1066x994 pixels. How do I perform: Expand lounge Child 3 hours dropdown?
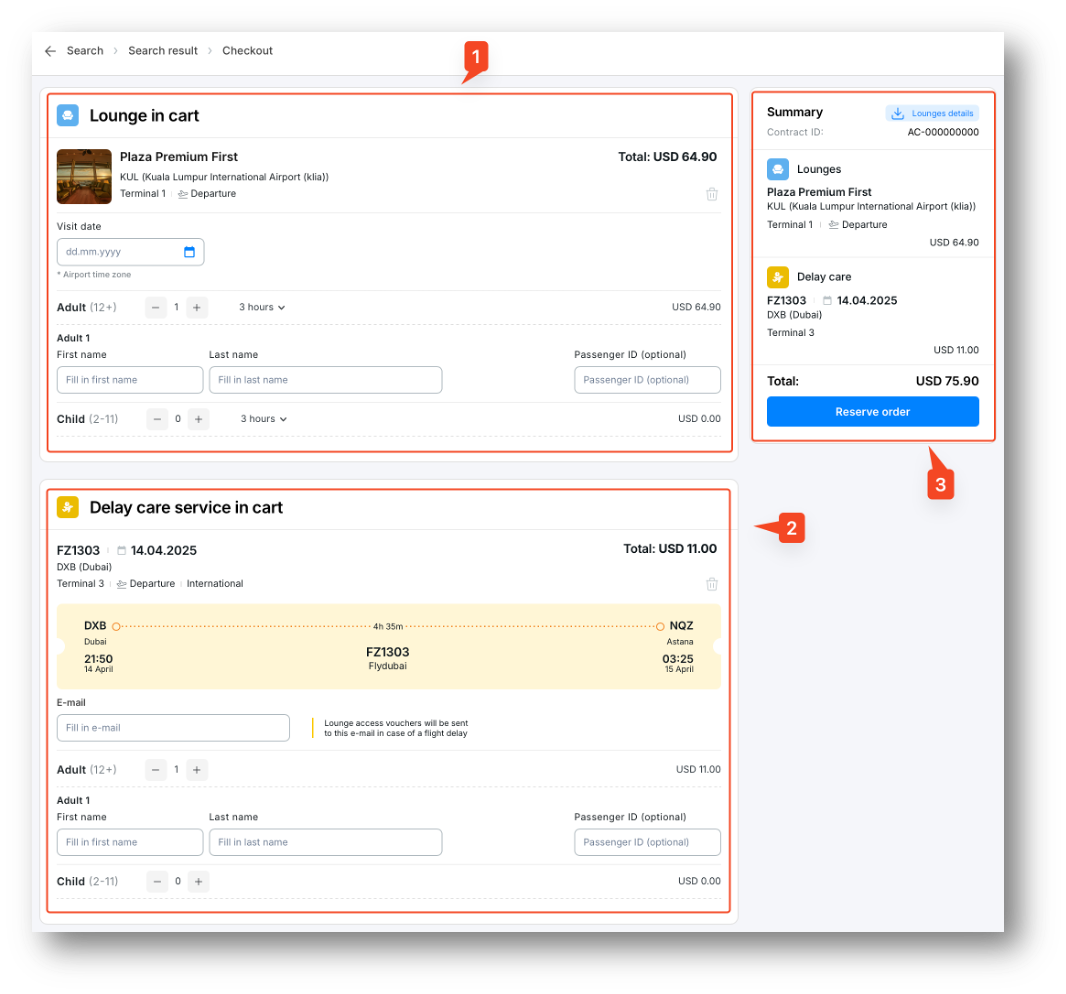pyautogui.click(x=264, y=419)
